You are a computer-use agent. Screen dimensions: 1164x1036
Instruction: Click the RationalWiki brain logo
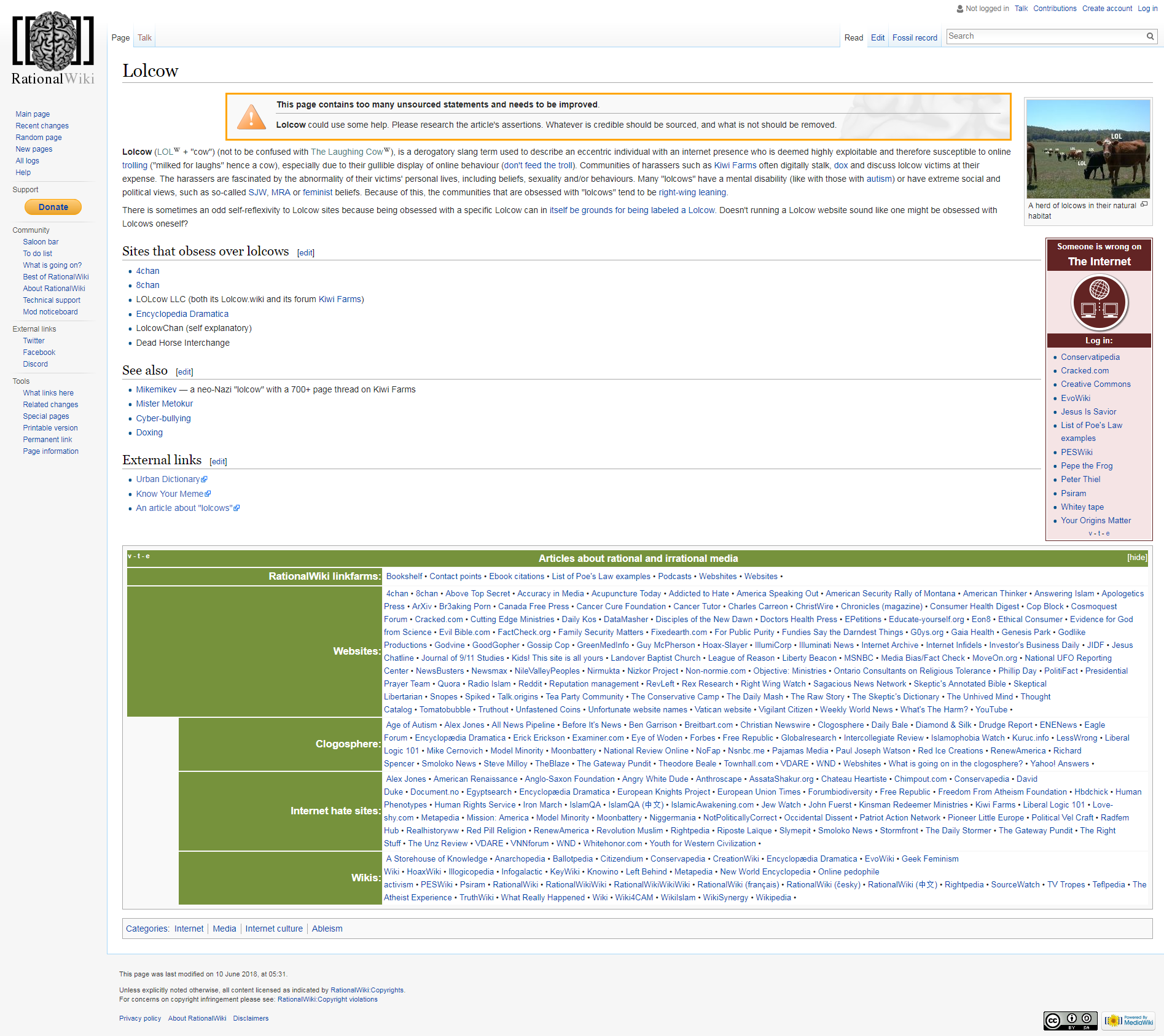pos(53,48)
